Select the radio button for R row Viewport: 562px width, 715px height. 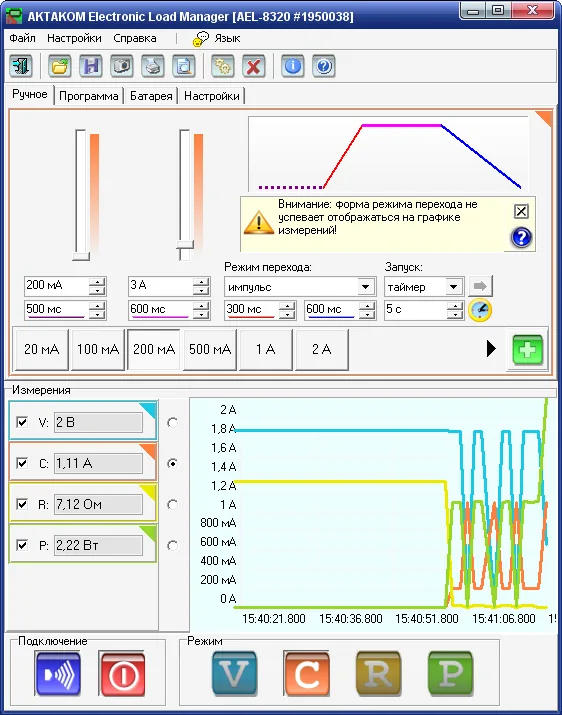click(x=172, y=505)
